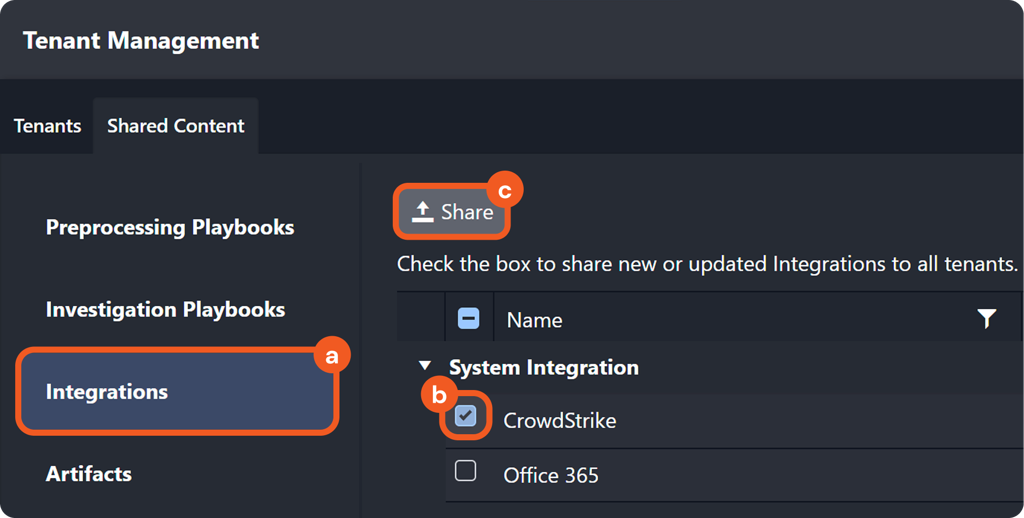Click the orange 'a' callout badge
Viewport: 1024px width, 518px height.
coord(333,355)
